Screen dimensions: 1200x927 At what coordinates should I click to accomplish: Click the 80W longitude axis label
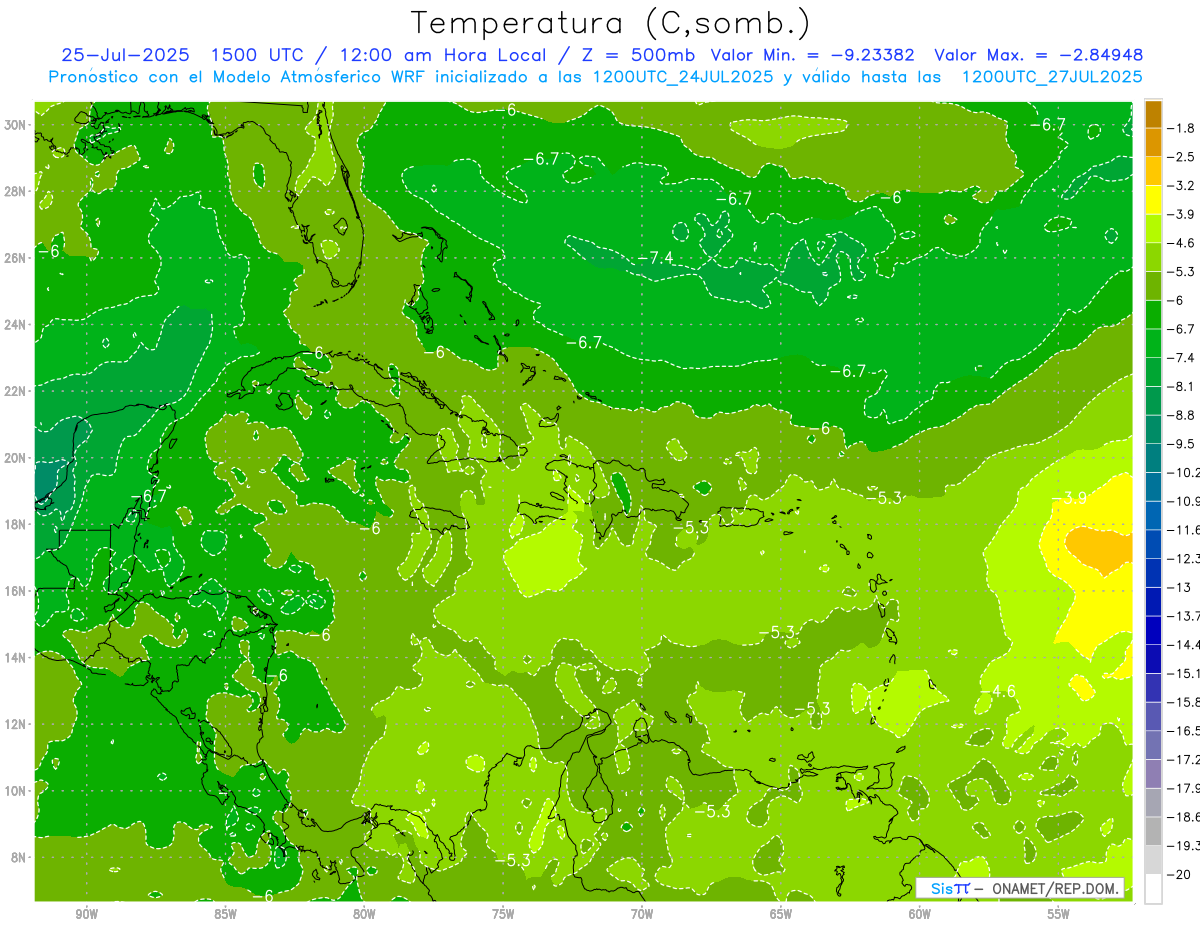pyautogui.click(x=364, y=914)
